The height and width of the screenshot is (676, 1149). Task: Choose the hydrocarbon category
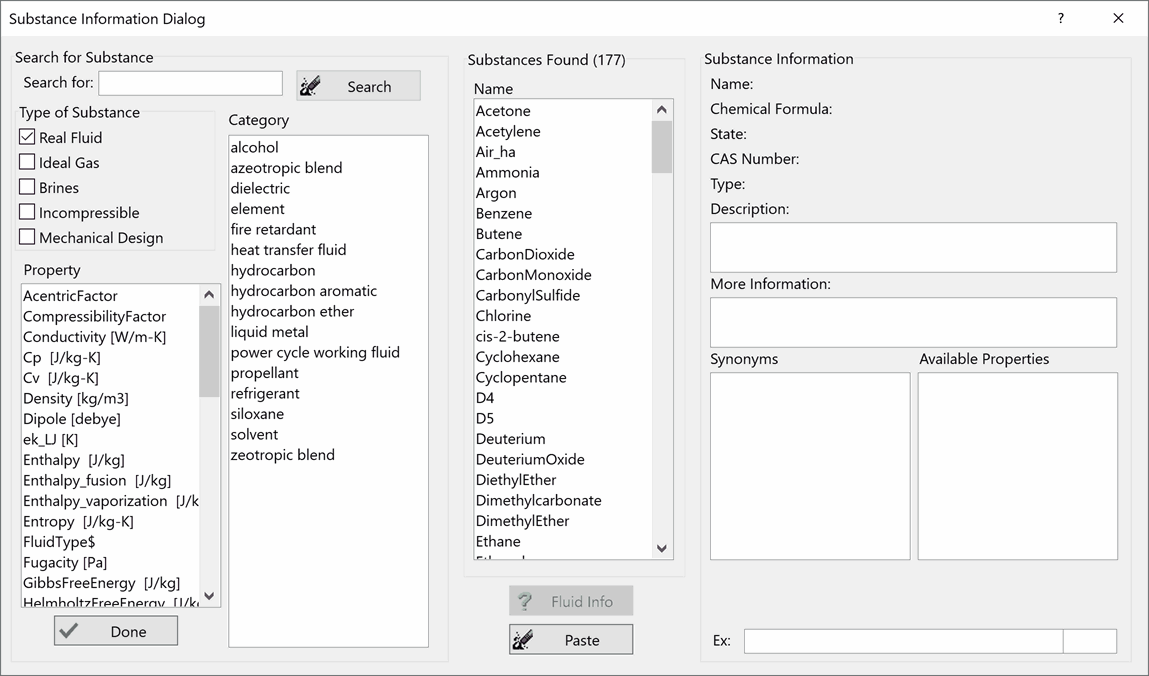pos(273,270)
